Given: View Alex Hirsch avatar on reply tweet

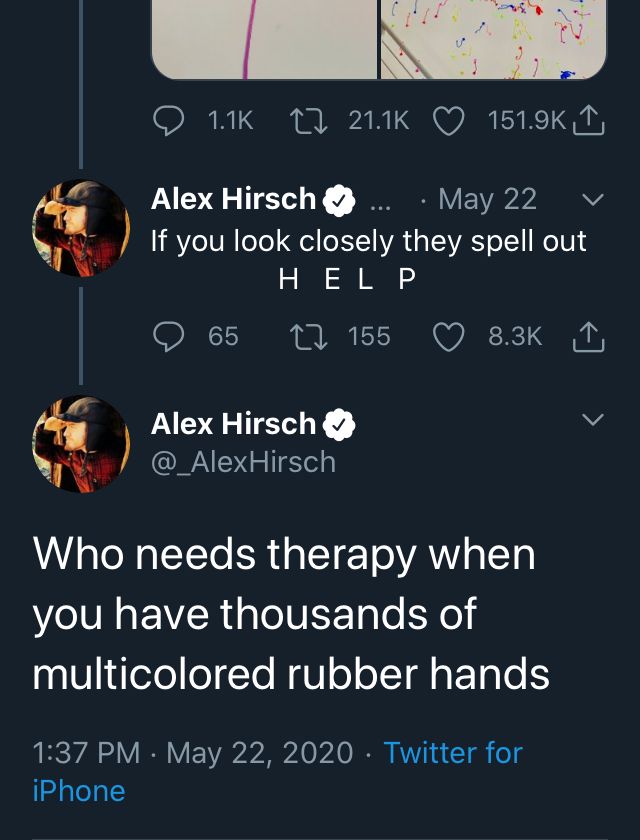Looking at the screenshot, I should [81, 228].
